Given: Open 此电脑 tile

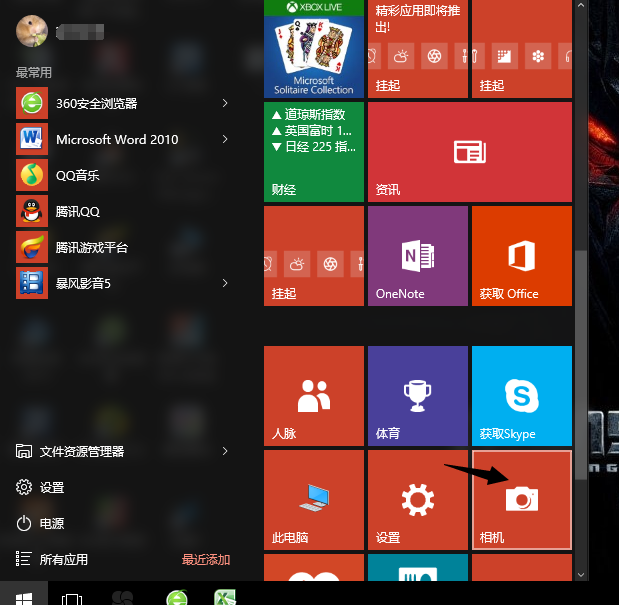Looking at the screenshot, I should click(x=314, y=500).
